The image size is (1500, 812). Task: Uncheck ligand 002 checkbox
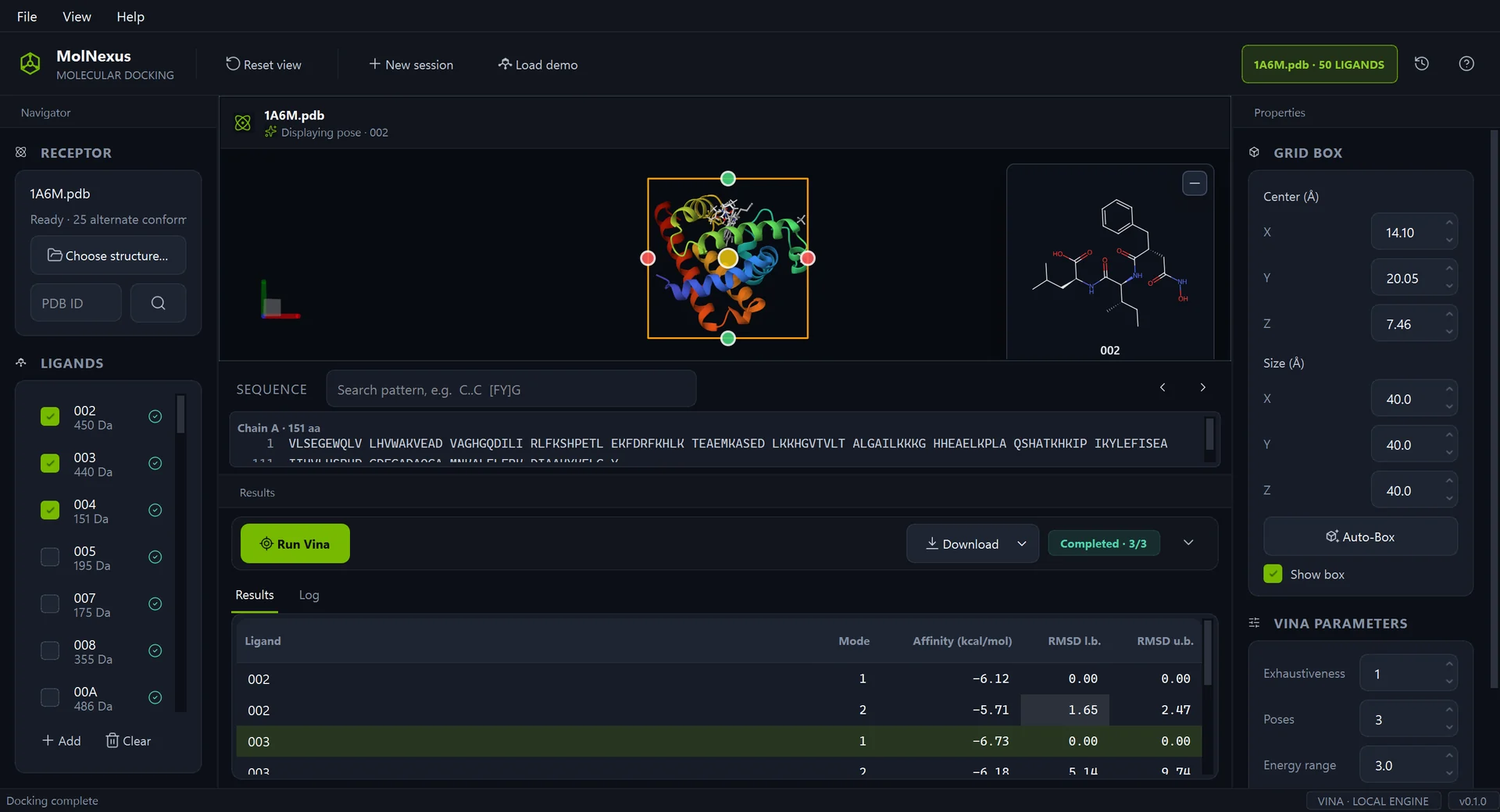pyautogui.click(x=50, y=417)
